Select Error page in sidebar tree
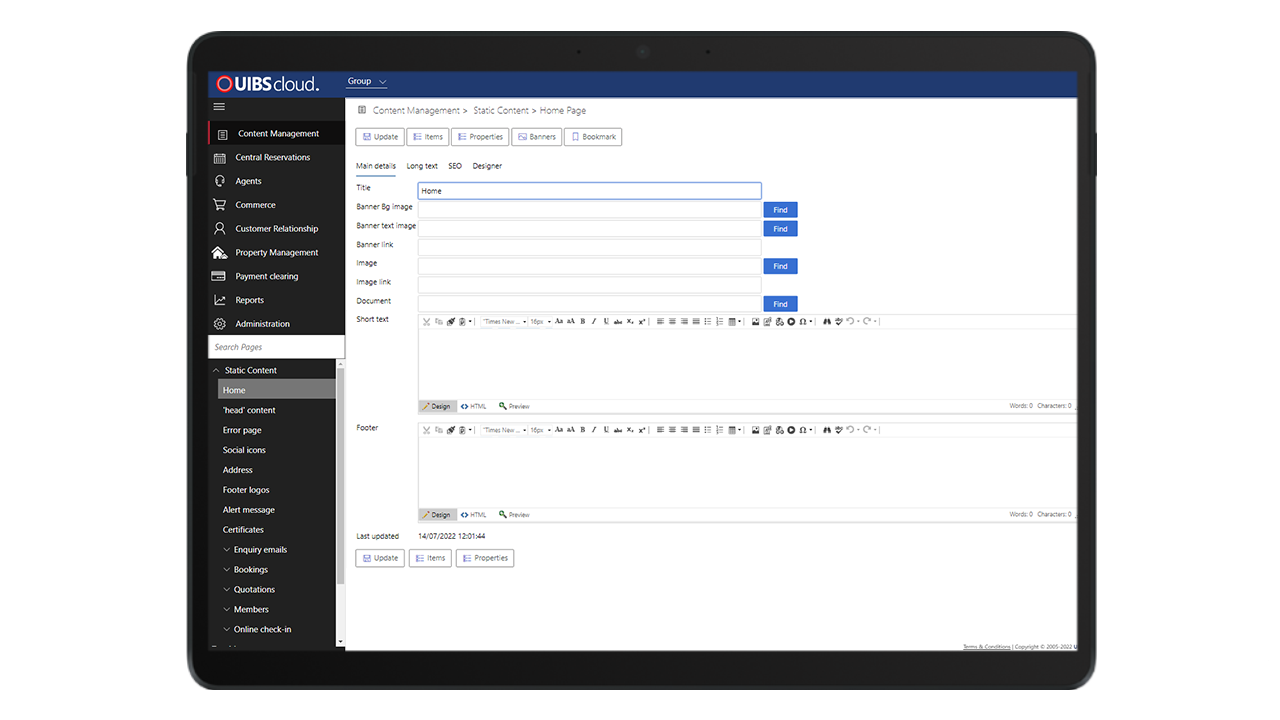The image size is (1280, 720). click(242, 430)
